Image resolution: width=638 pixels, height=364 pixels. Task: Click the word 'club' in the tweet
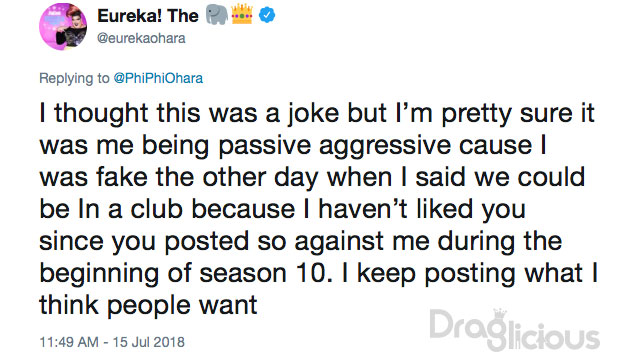tap(156, 209)
